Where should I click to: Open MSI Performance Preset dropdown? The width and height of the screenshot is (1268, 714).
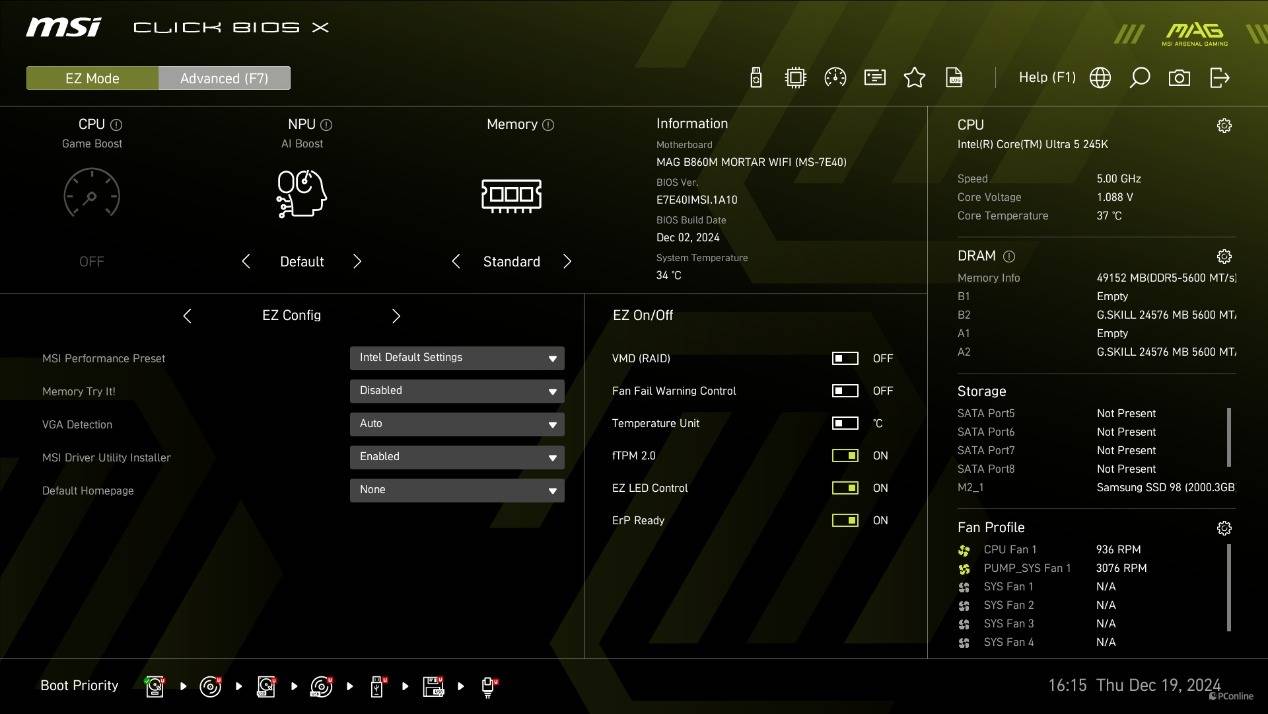[x=457, y=358]
